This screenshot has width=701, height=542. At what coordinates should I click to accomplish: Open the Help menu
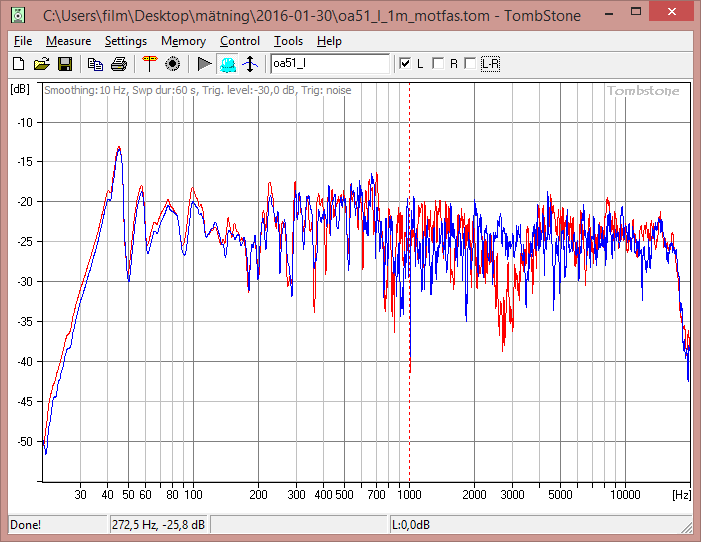[329, 41]
